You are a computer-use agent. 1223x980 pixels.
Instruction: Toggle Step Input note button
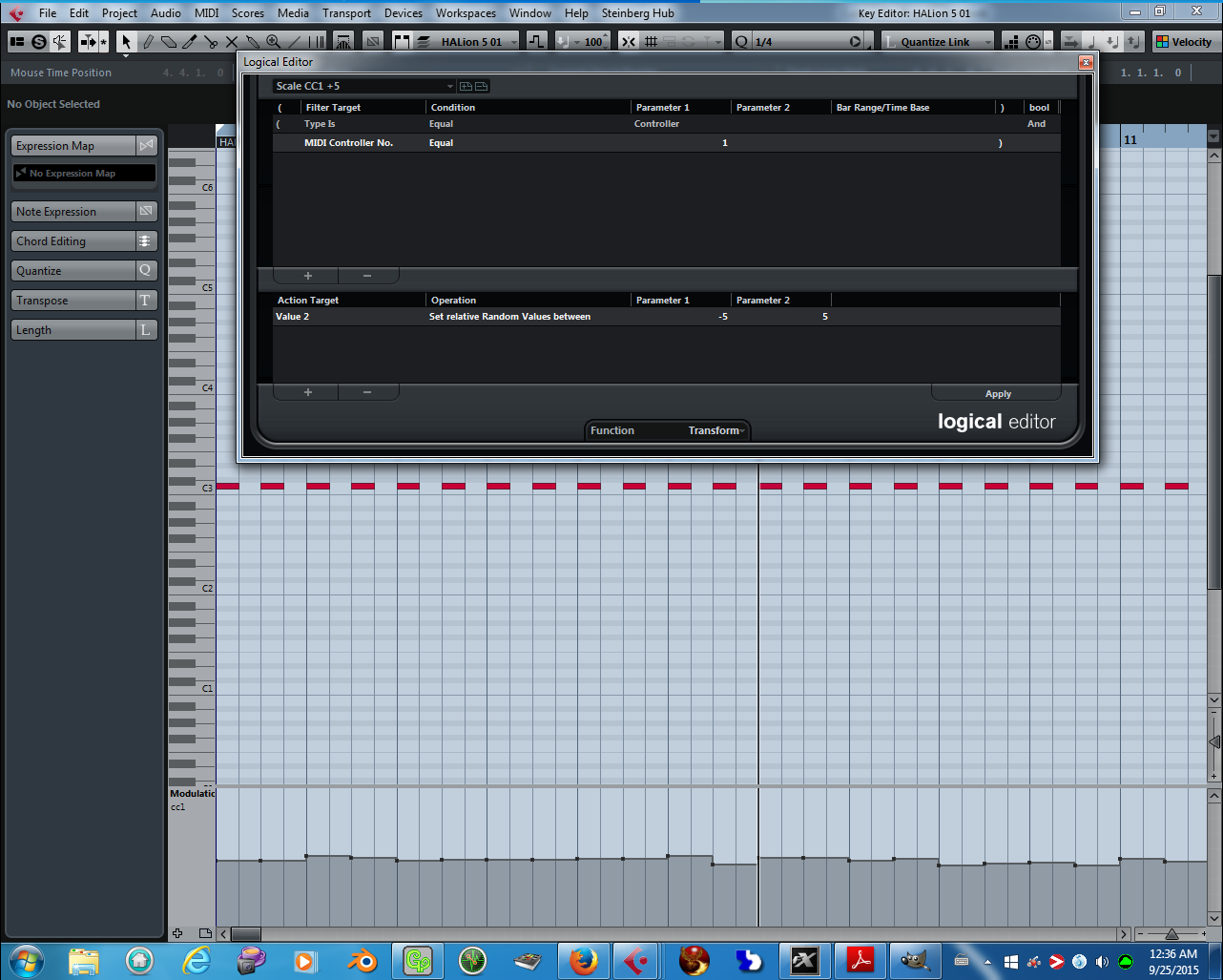coord(1013,42)
